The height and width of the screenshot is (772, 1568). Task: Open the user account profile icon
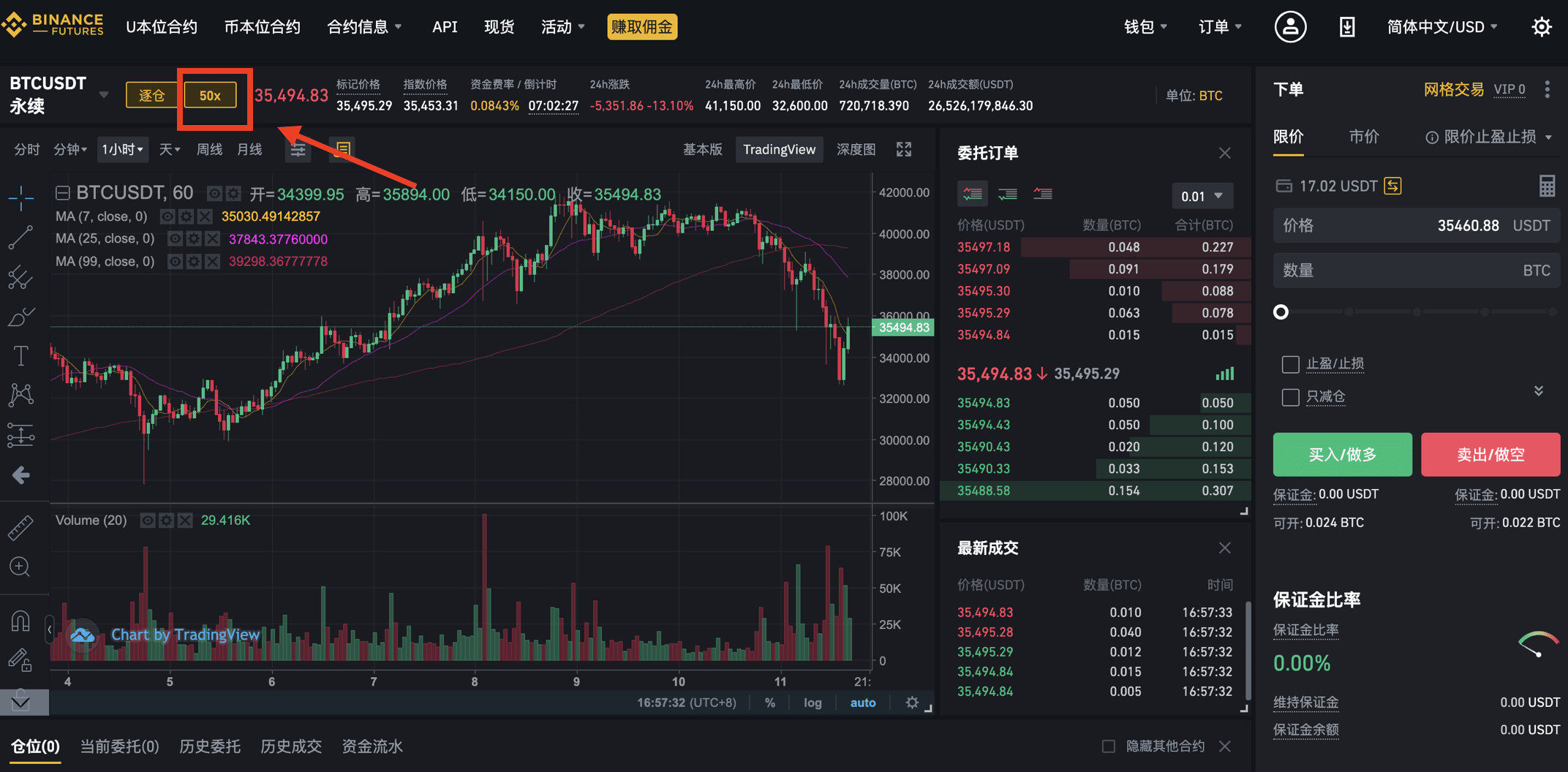pyautogui.click(x=1291, y=27)
